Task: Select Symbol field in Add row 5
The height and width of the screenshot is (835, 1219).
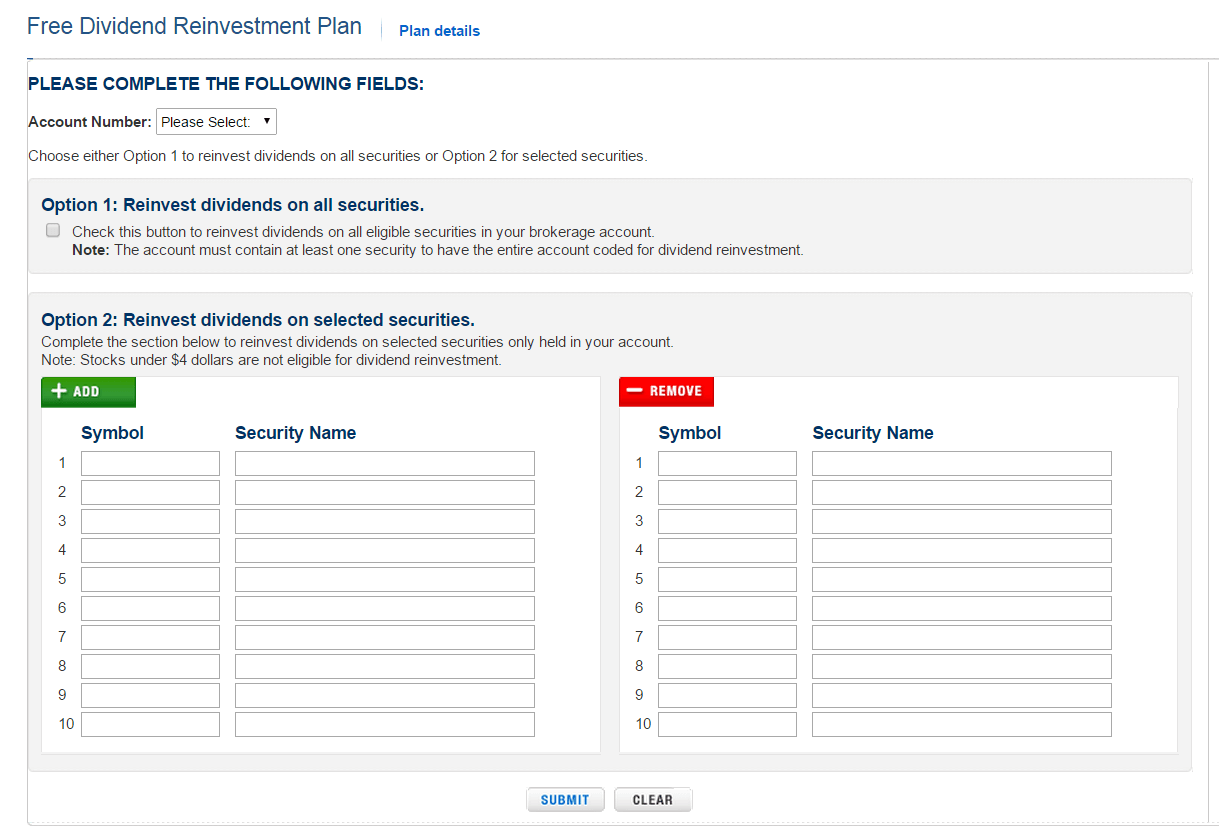Action: click(x=150, y=579)
